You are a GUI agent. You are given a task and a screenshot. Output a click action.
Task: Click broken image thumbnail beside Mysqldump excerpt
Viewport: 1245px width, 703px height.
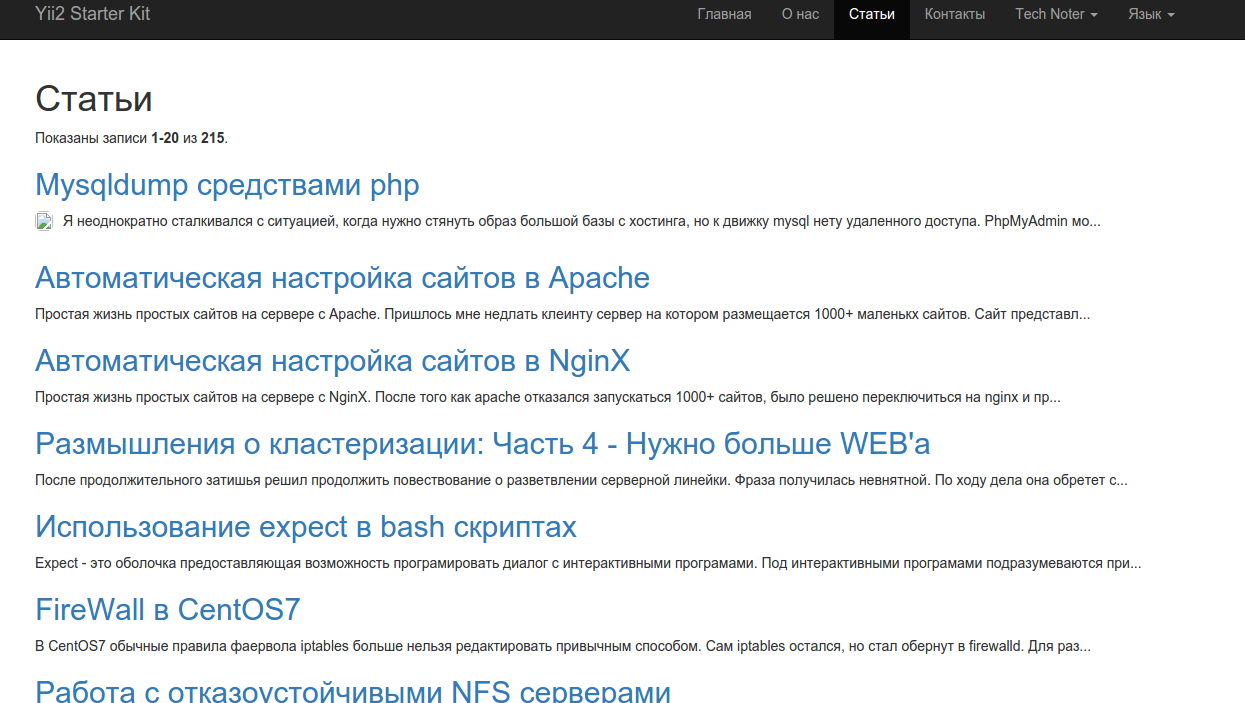click(44, 222)
